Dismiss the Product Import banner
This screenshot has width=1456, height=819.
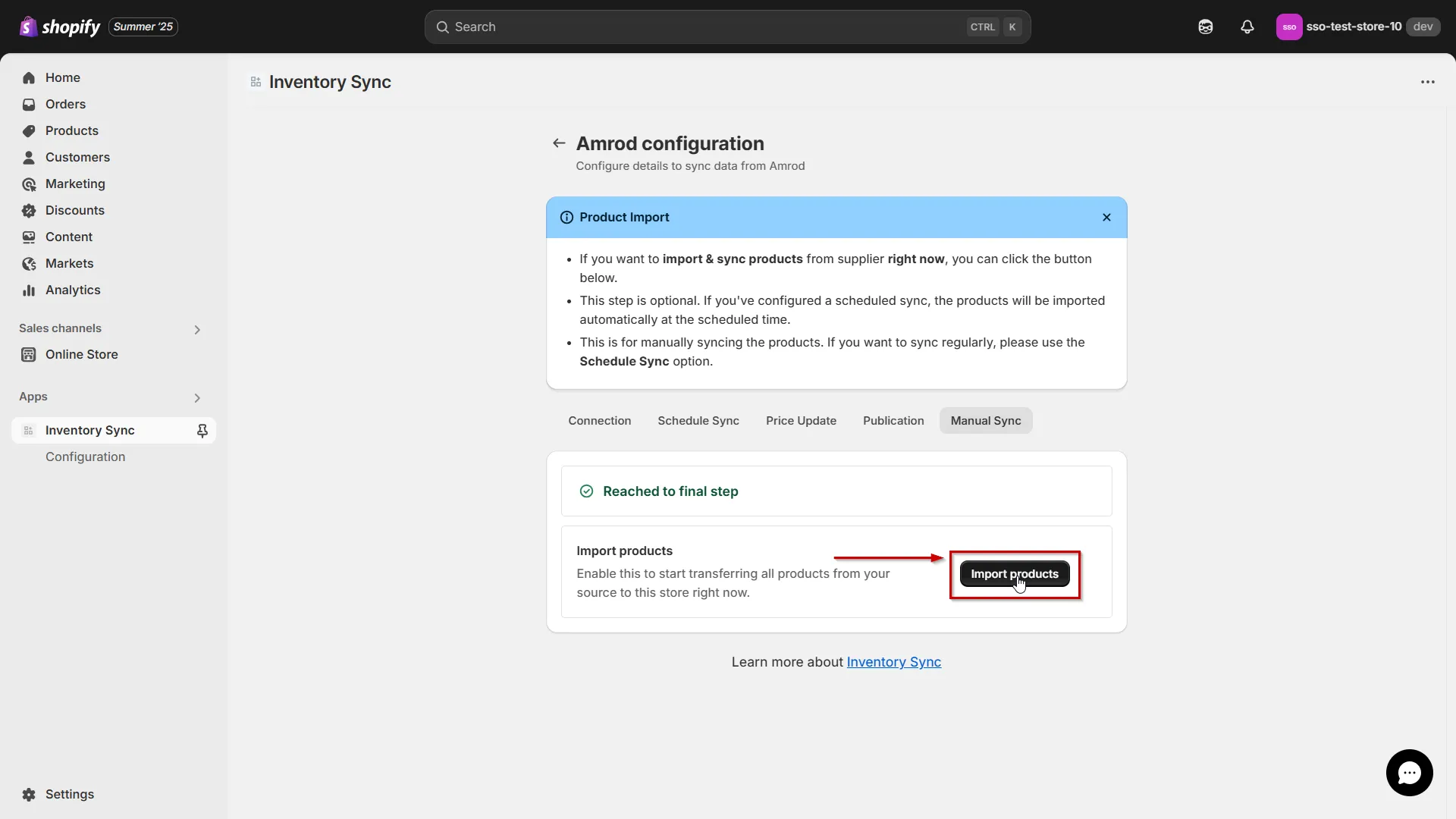click(x=1106, y=217)
